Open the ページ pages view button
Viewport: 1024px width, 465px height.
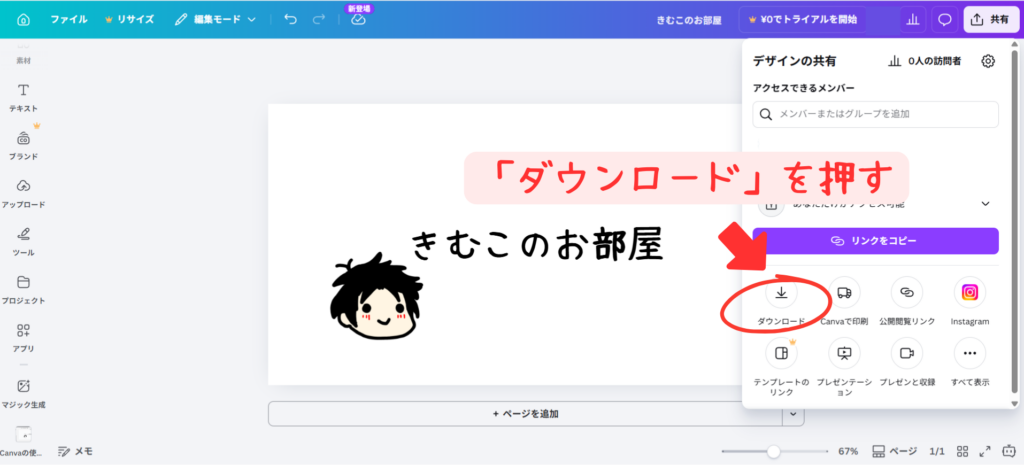point(895,451)
